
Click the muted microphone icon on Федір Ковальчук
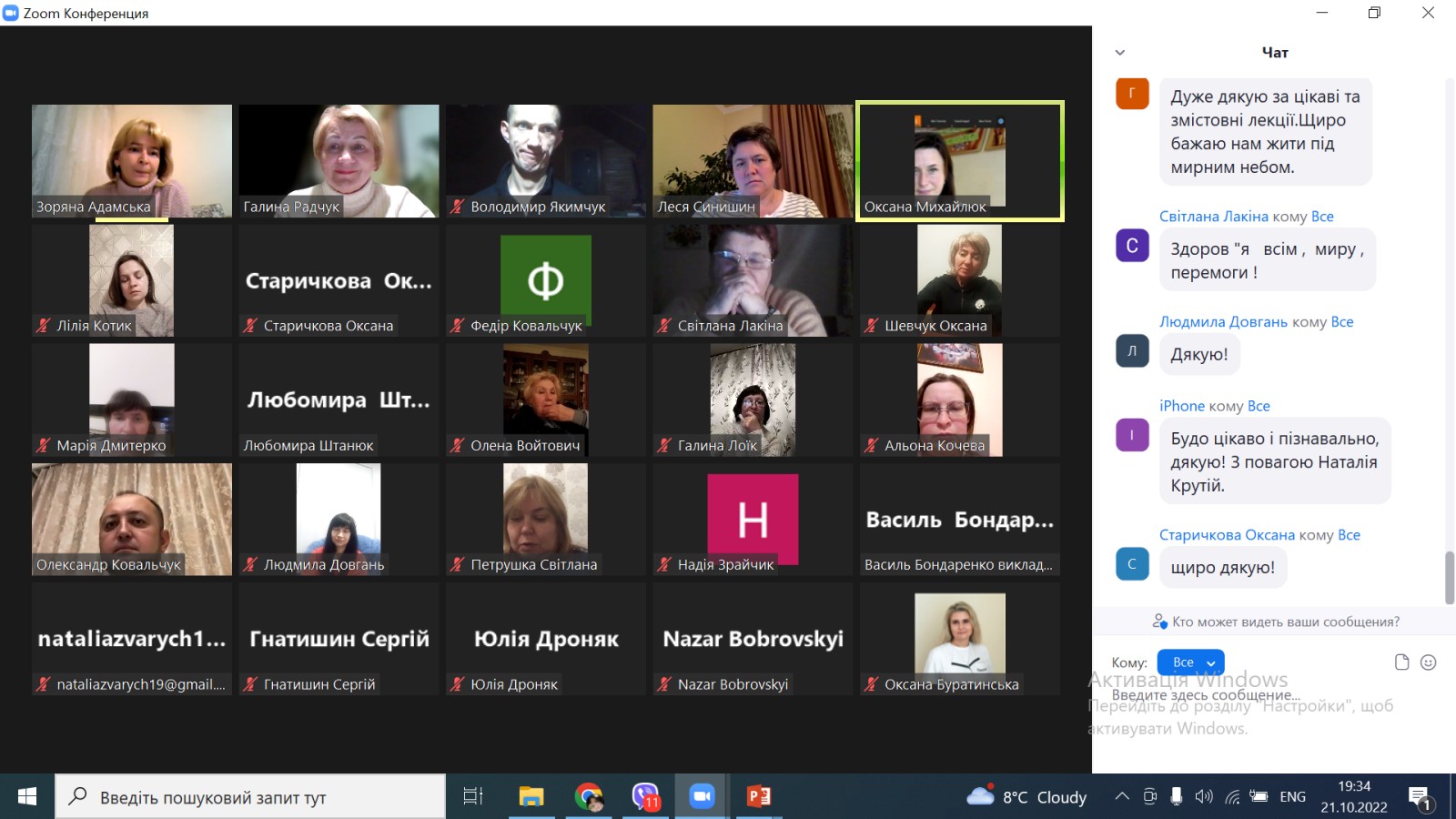458,326
